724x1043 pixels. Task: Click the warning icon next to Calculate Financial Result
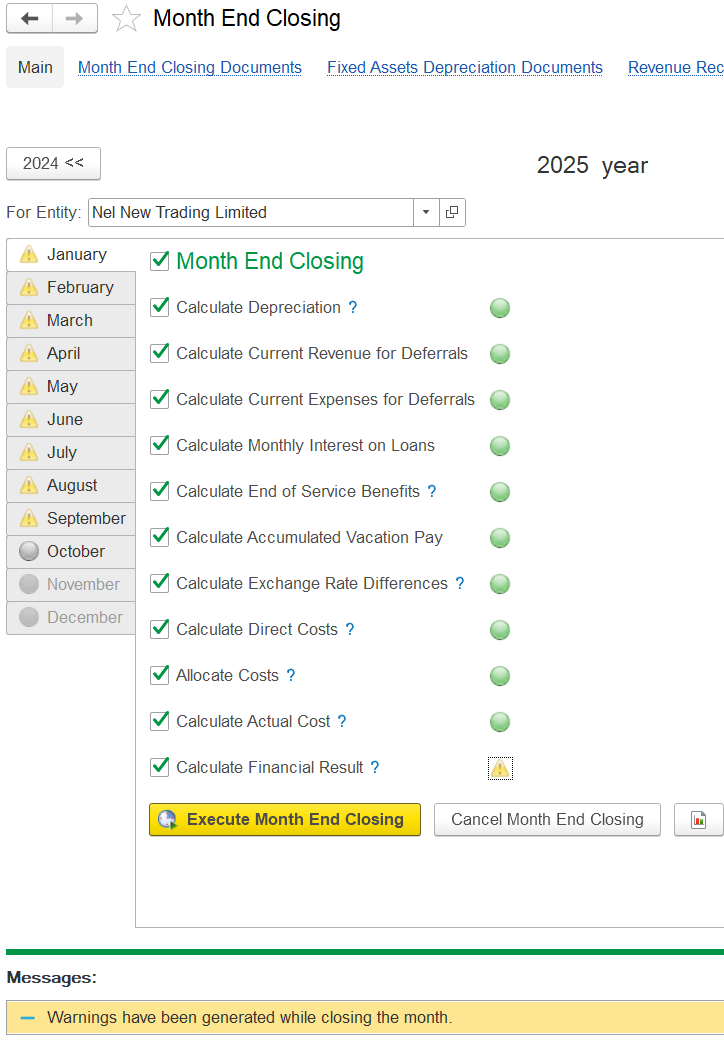coord(500,768)
